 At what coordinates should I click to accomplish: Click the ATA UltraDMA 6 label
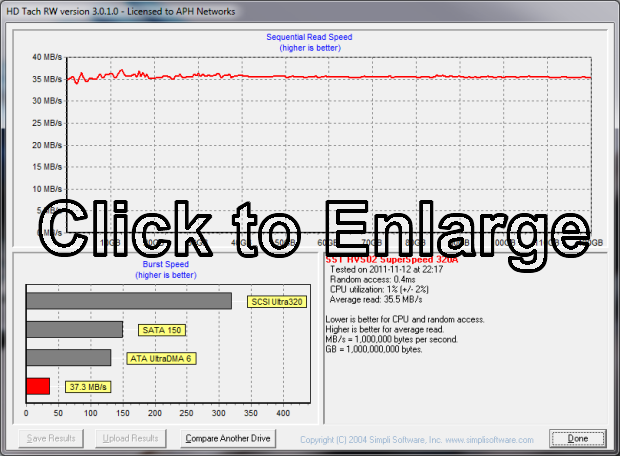pos(161,357)
